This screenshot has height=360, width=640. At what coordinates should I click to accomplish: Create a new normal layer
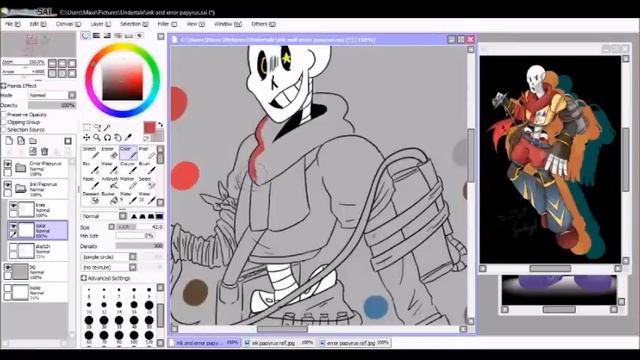tap(9, 141)
